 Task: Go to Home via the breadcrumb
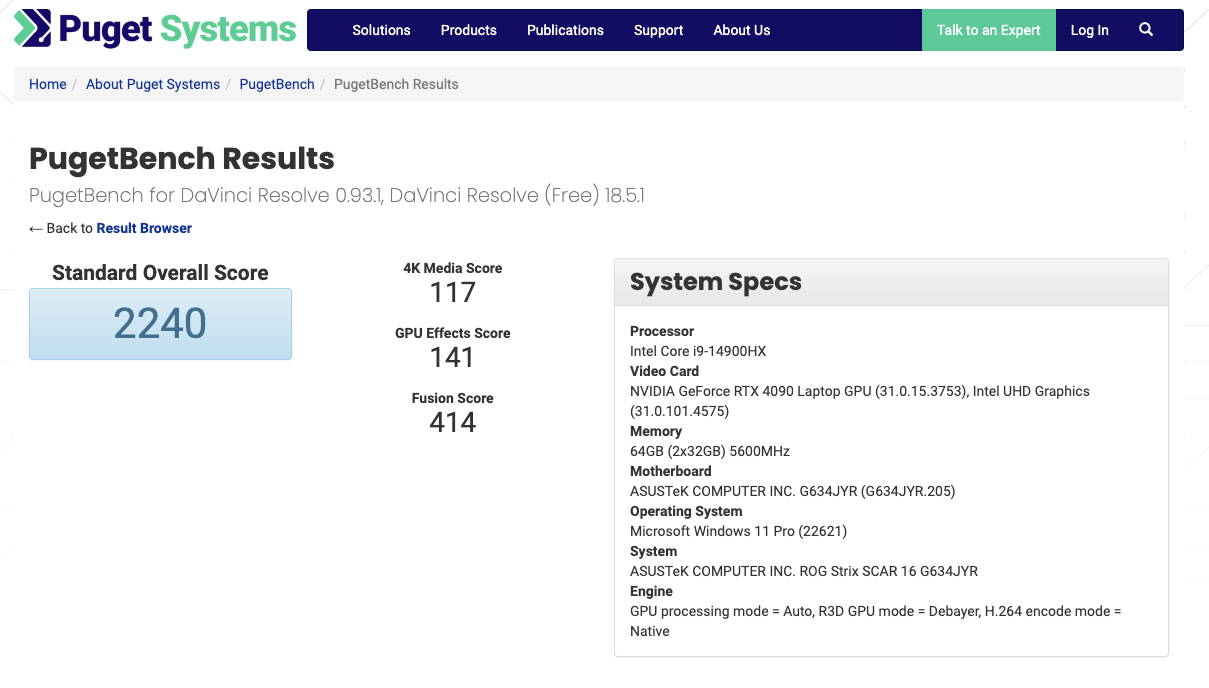(47, 84)
